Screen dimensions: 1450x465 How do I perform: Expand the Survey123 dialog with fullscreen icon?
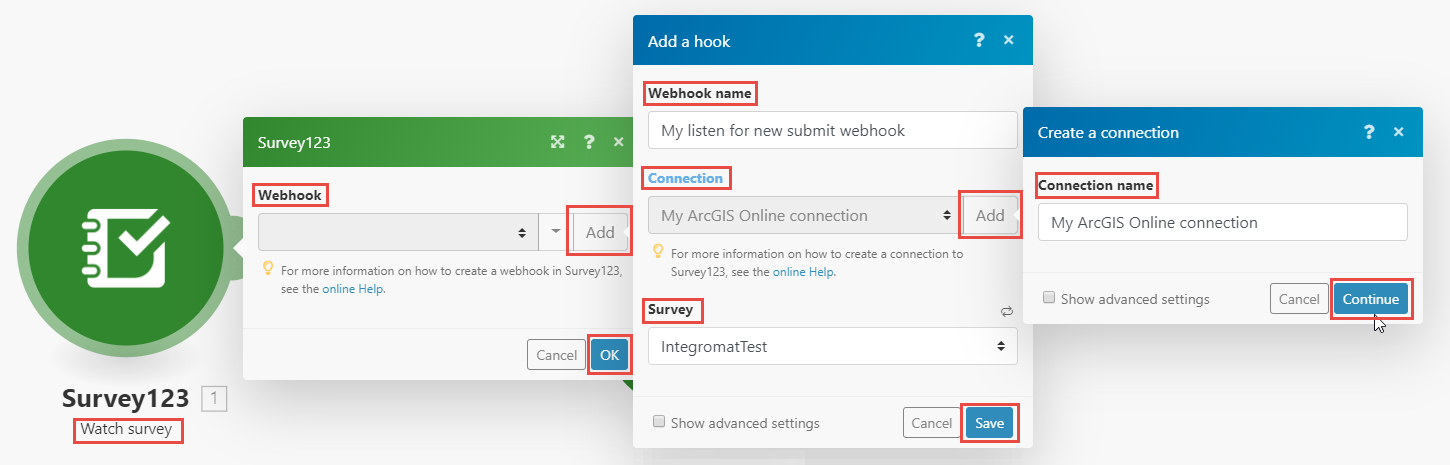(x=558, y=142)
